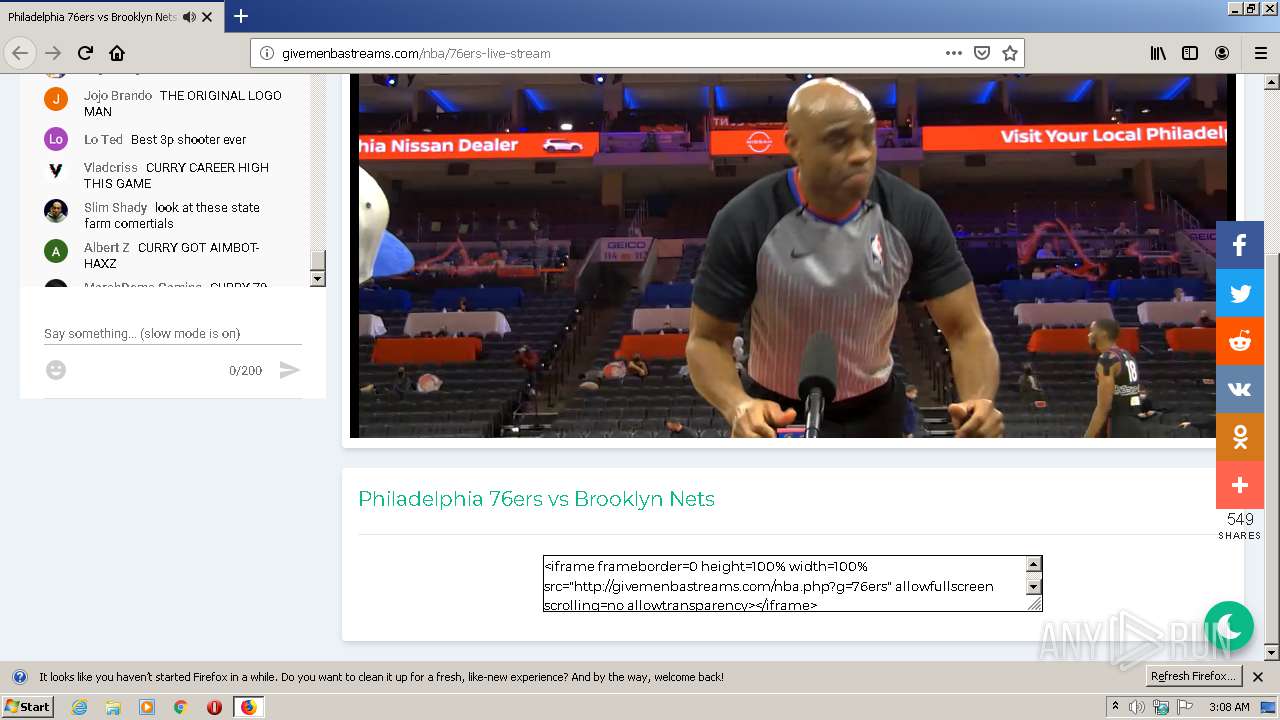The width and height of the screenshot is (1280, 720).
Task: Open the emoji picker in chat
Action: (56, 370)
